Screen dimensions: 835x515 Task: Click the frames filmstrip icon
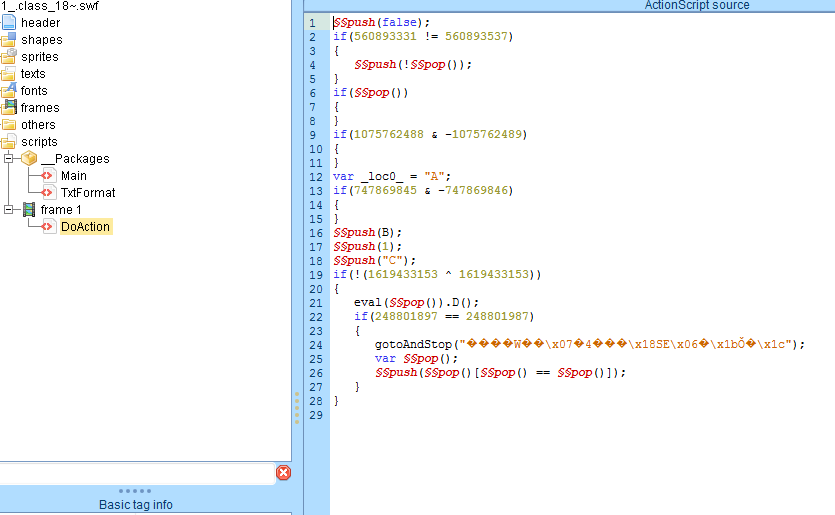click(x=9, y=108)
